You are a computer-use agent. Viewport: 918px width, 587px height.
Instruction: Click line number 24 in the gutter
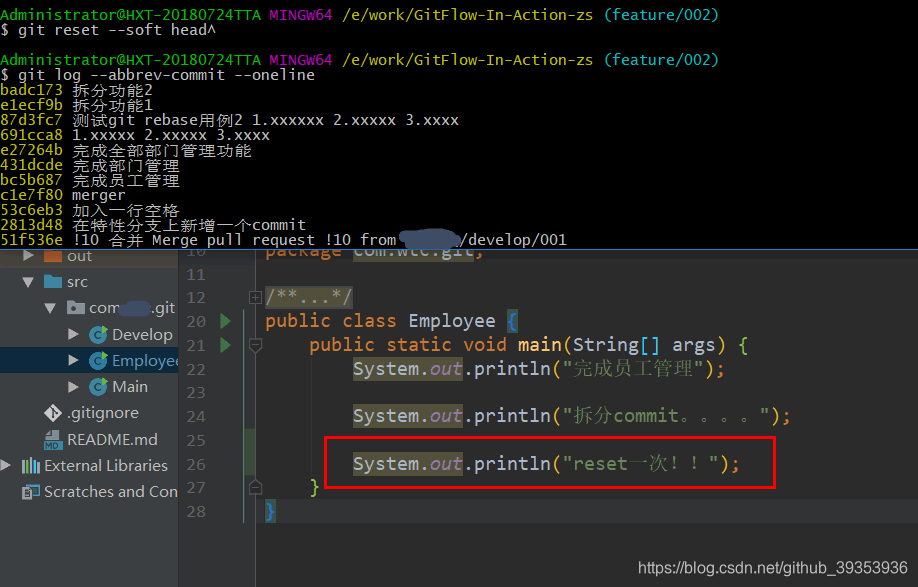[196, 416]
